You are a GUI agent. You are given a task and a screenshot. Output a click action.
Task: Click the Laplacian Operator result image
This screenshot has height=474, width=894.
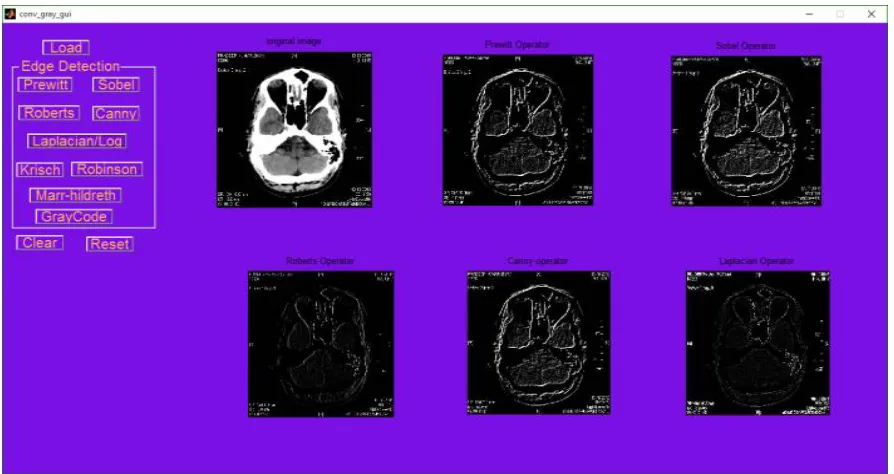pos(758,343)
